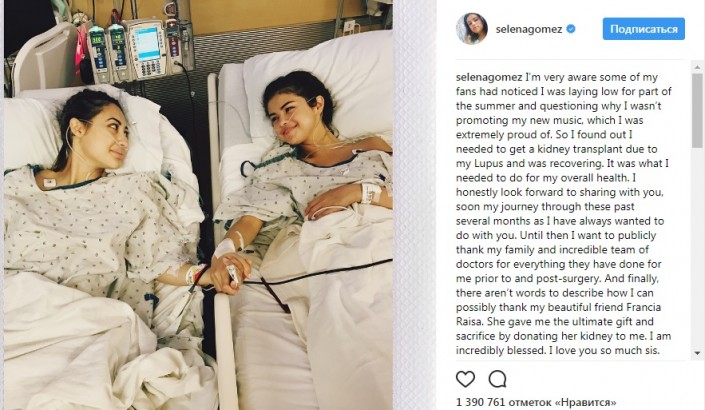Viewport: 705px width, 410px height.
Task: Open the selenagomez profile avatar
Action: 472,29
